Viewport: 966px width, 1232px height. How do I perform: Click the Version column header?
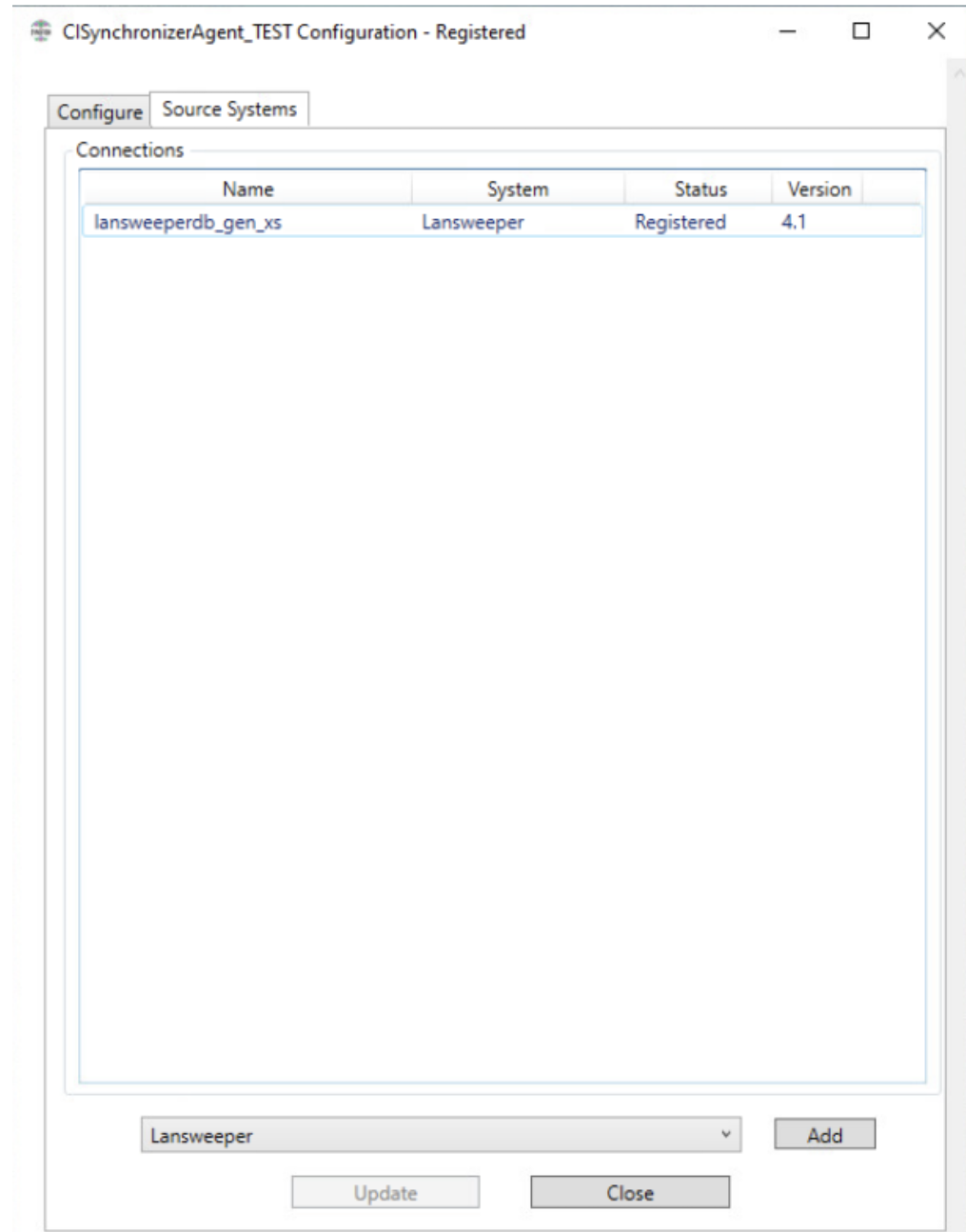click(x=818, y=189)
